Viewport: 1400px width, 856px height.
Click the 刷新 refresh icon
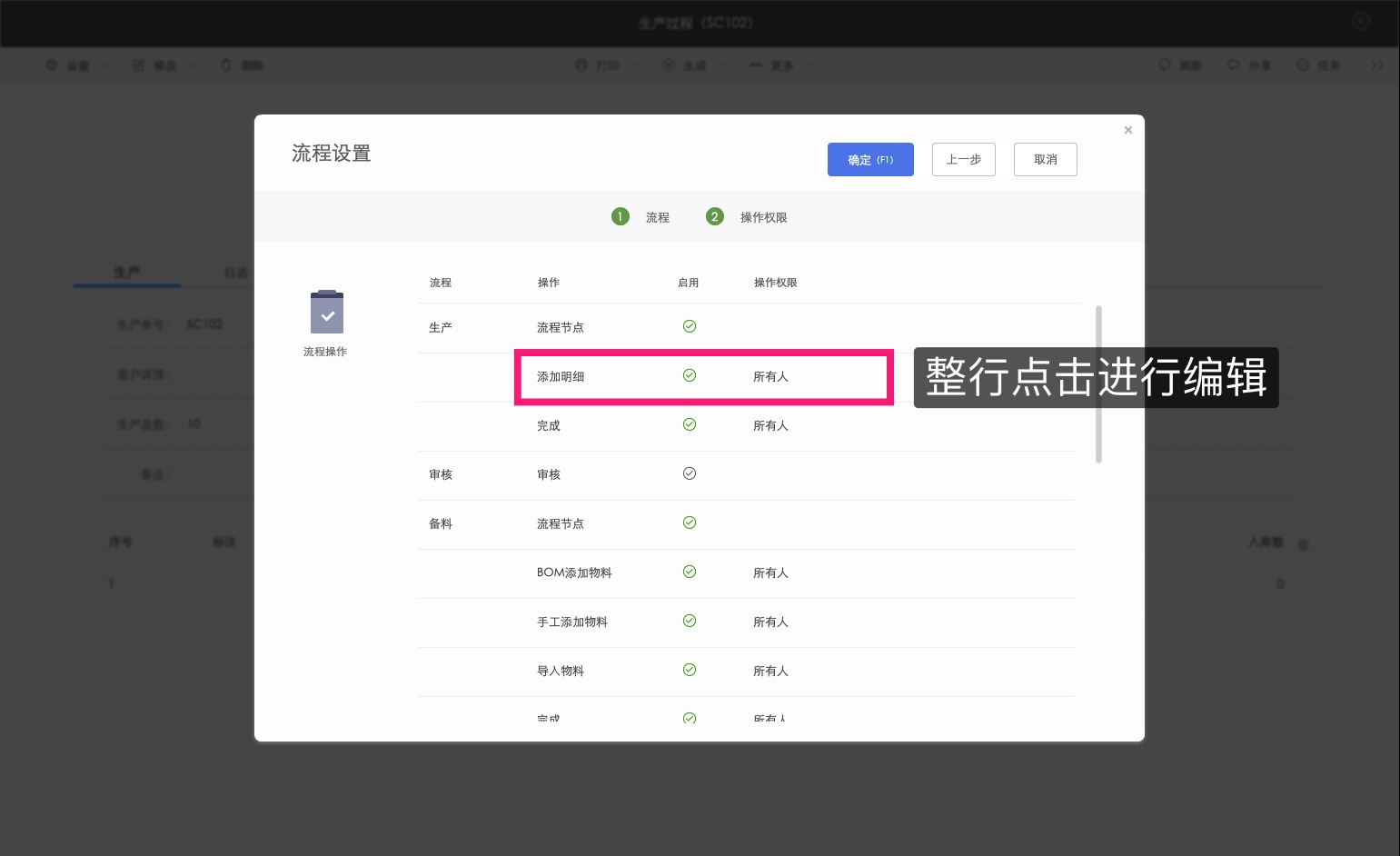(1166, 65)
